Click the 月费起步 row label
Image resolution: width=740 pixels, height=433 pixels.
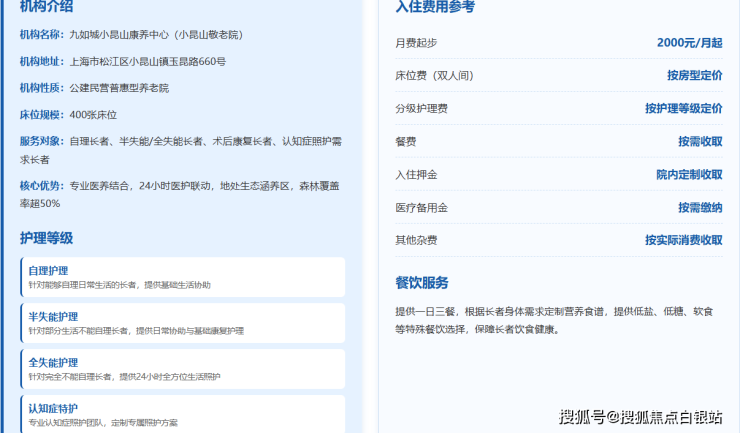pos(416,43)
